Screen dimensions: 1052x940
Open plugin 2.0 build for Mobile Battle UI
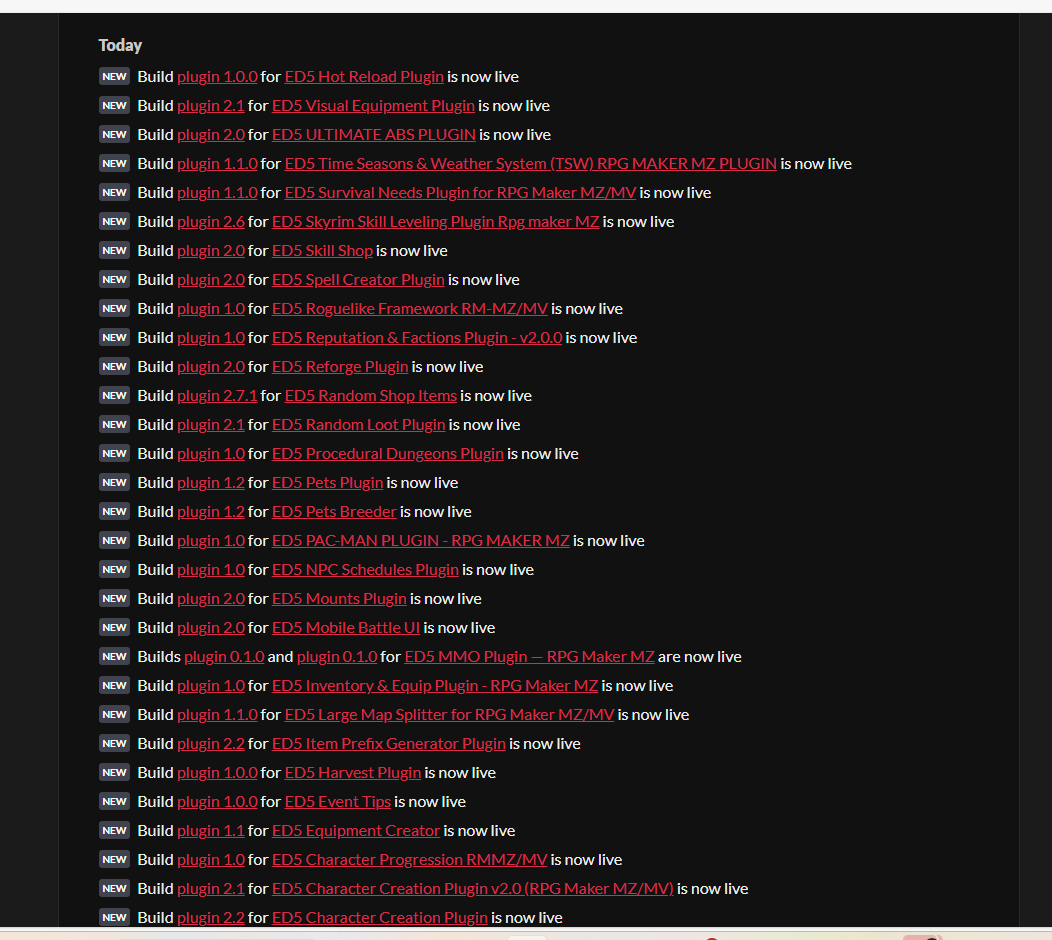(x=211, y=627)
